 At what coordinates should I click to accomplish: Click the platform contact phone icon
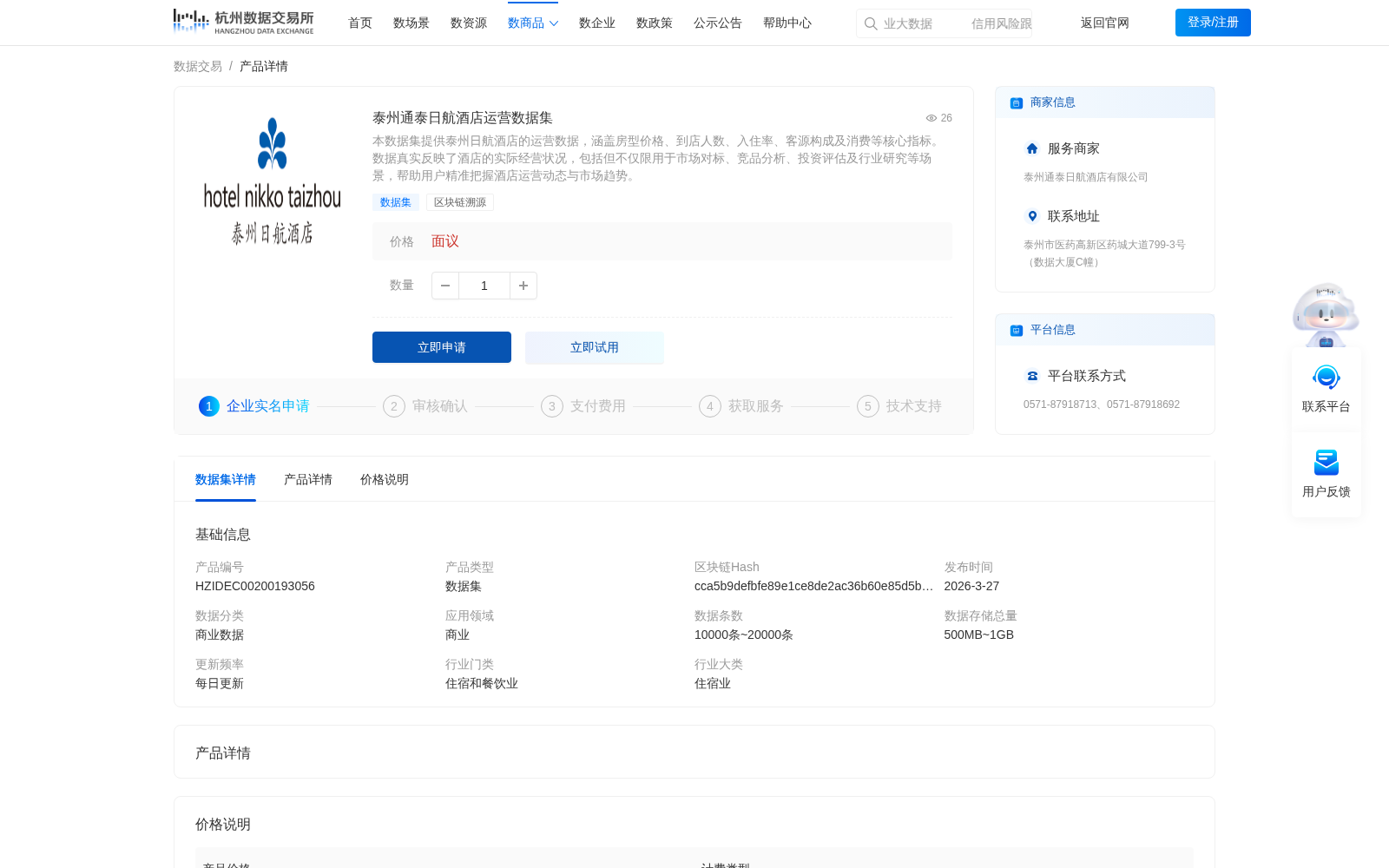tap(1032, 376)
